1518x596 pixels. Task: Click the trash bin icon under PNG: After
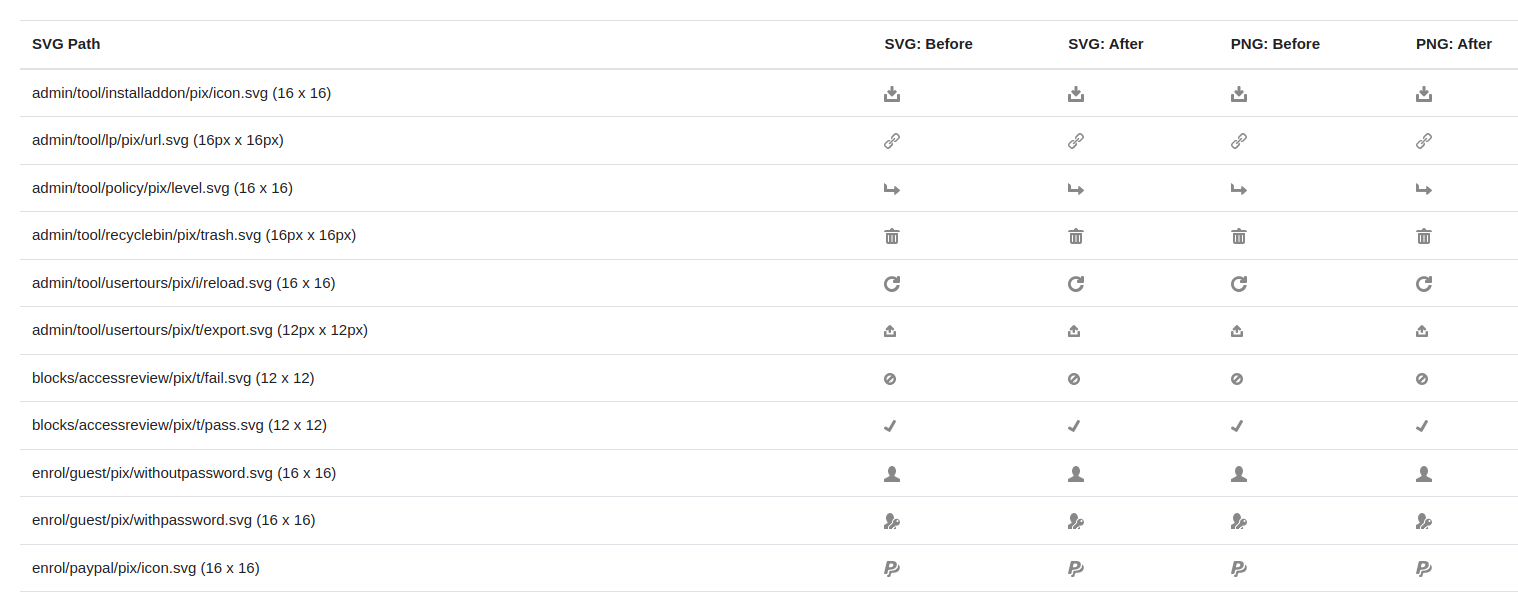(1424, 236)
